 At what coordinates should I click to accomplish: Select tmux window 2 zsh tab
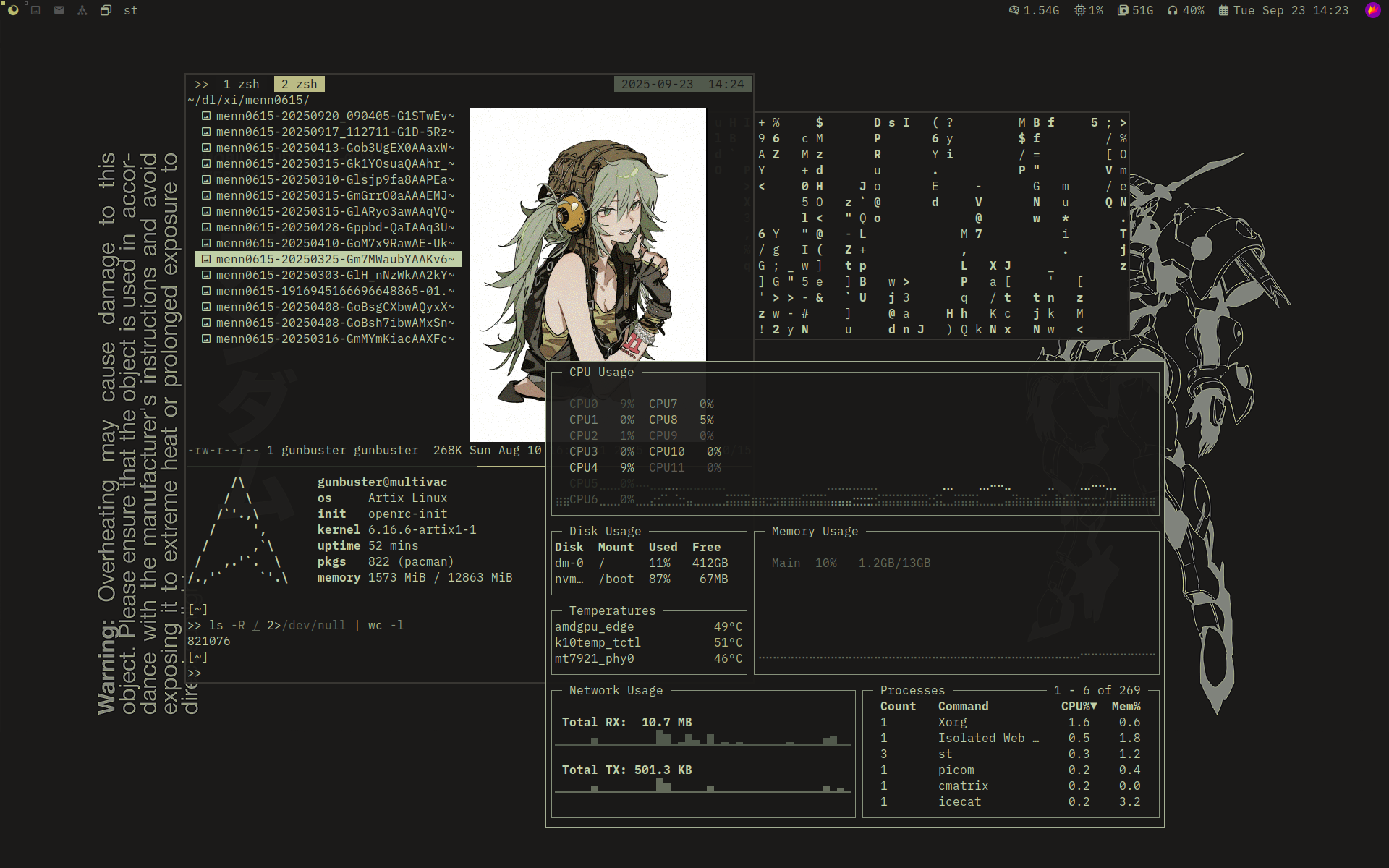coord(299,84)
